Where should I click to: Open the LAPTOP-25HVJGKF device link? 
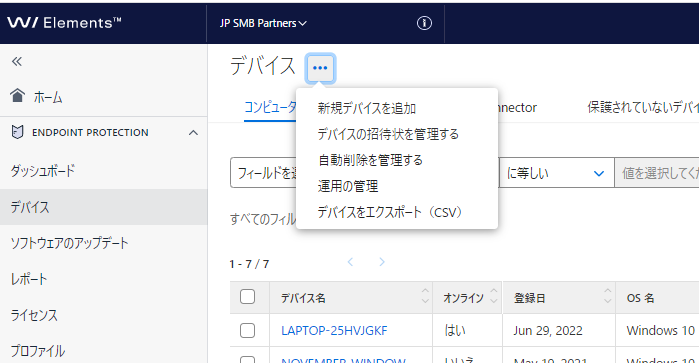(334, 330)
